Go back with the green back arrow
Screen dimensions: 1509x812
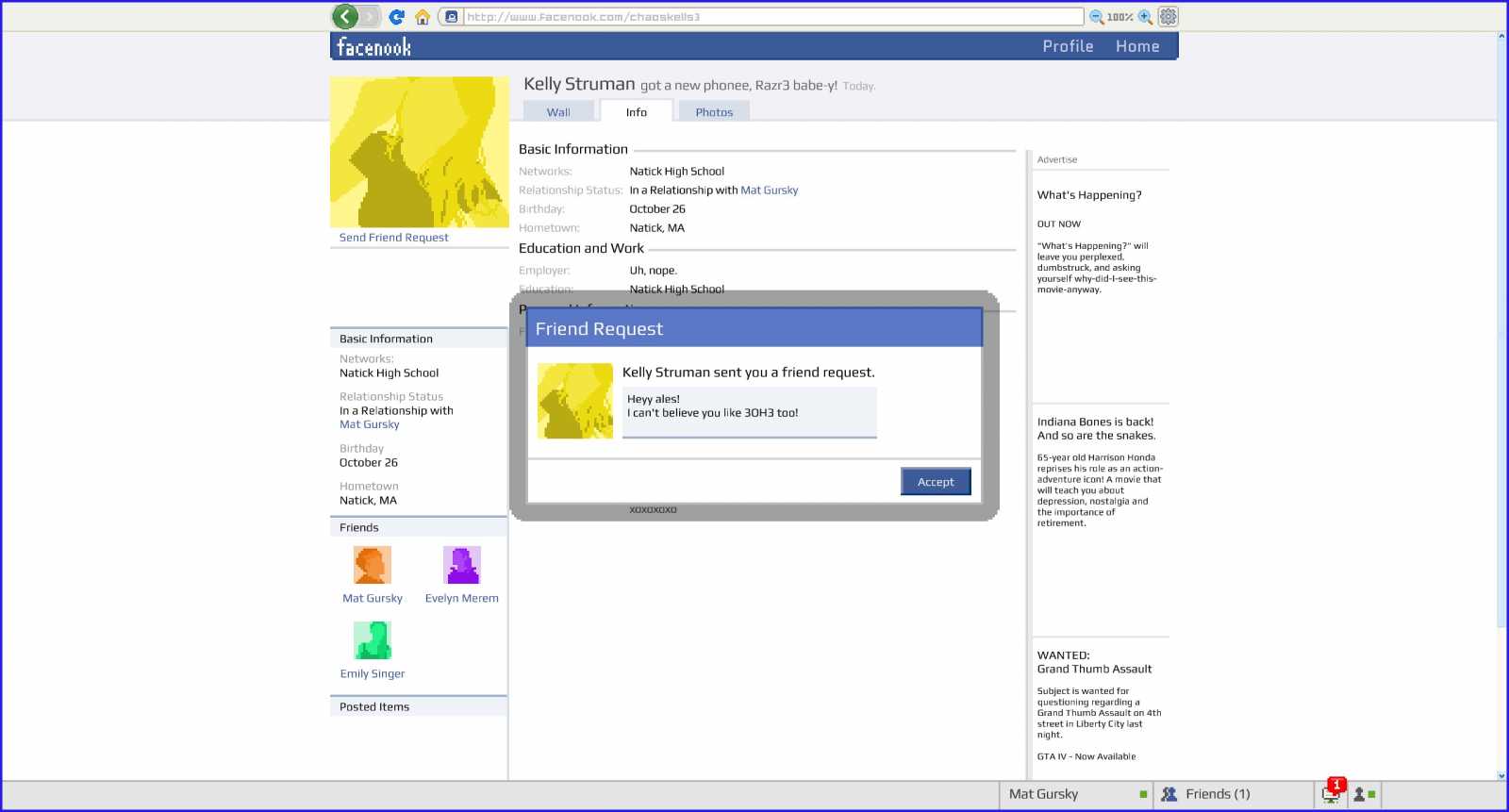(345, 16)
